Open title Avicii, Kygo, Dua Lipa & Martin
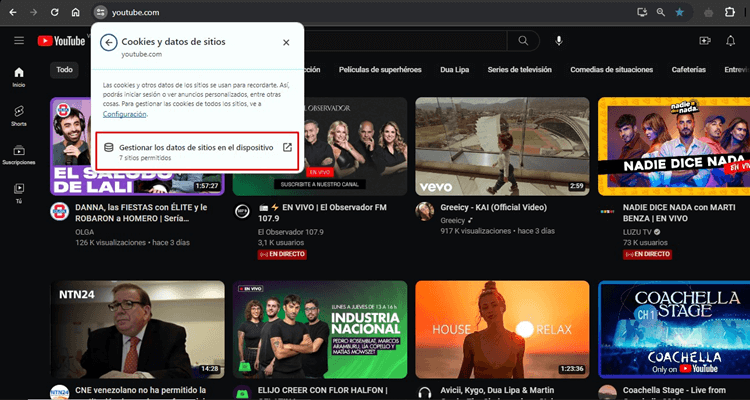750x400 pixels. point(497,390)
